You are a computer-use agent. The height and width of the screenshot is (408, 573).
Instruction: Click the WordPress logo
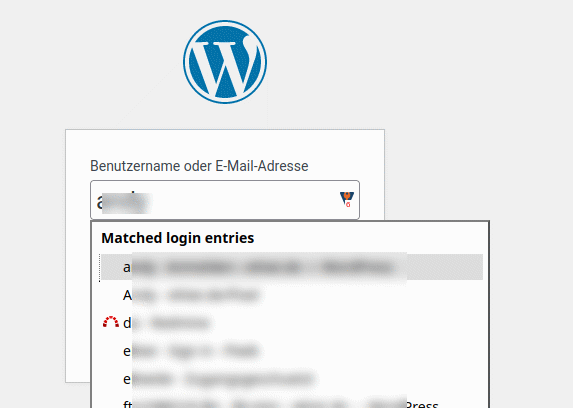(x=225, y=62)
